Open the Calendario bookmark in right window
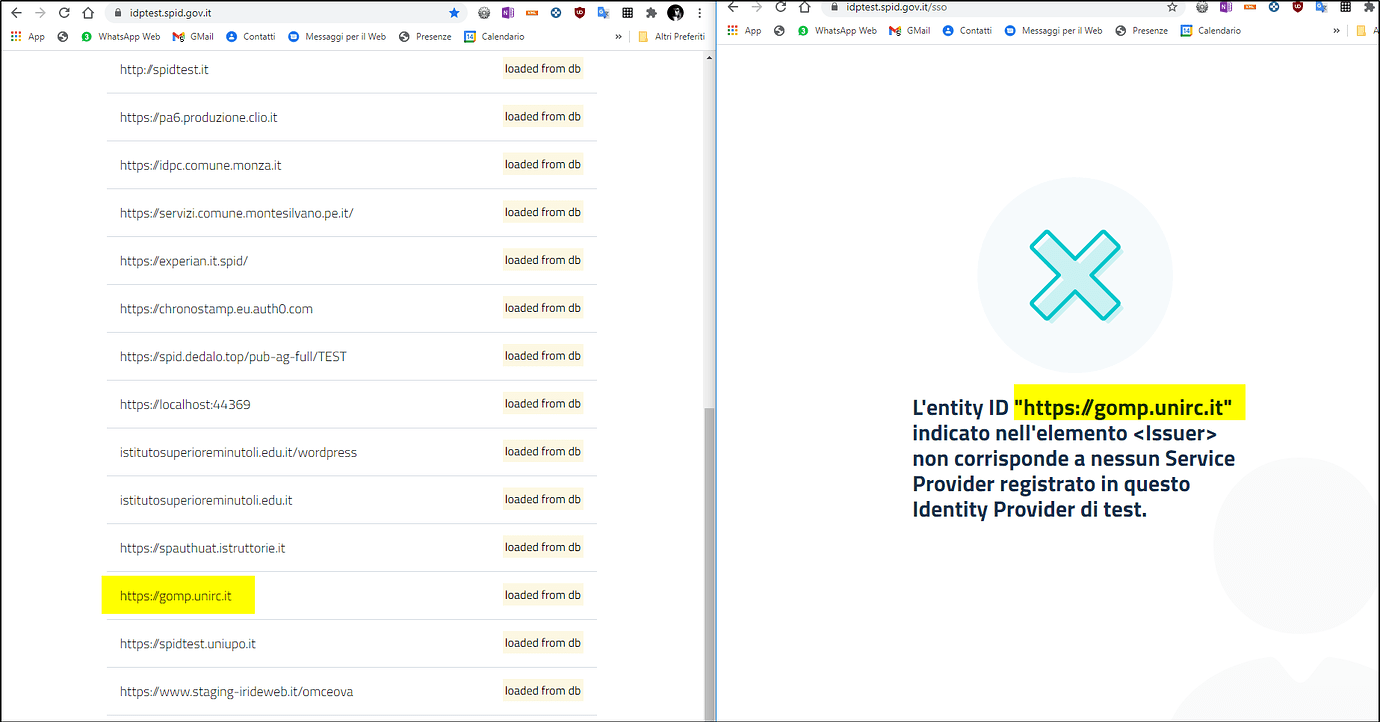 [x=1211, y=31]
